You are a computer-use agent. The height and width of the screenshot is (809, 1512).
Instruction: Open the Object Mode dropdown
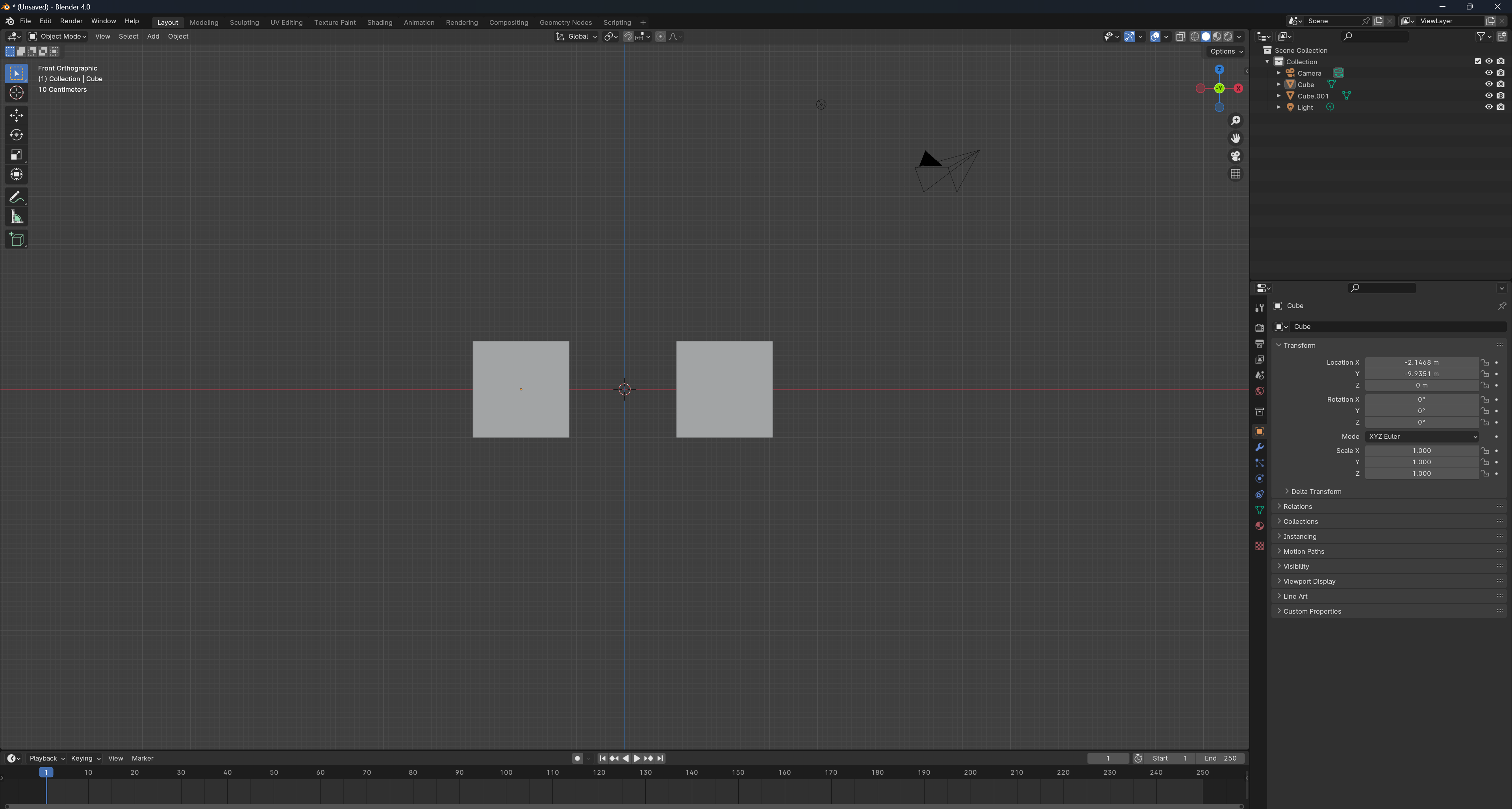57,36
